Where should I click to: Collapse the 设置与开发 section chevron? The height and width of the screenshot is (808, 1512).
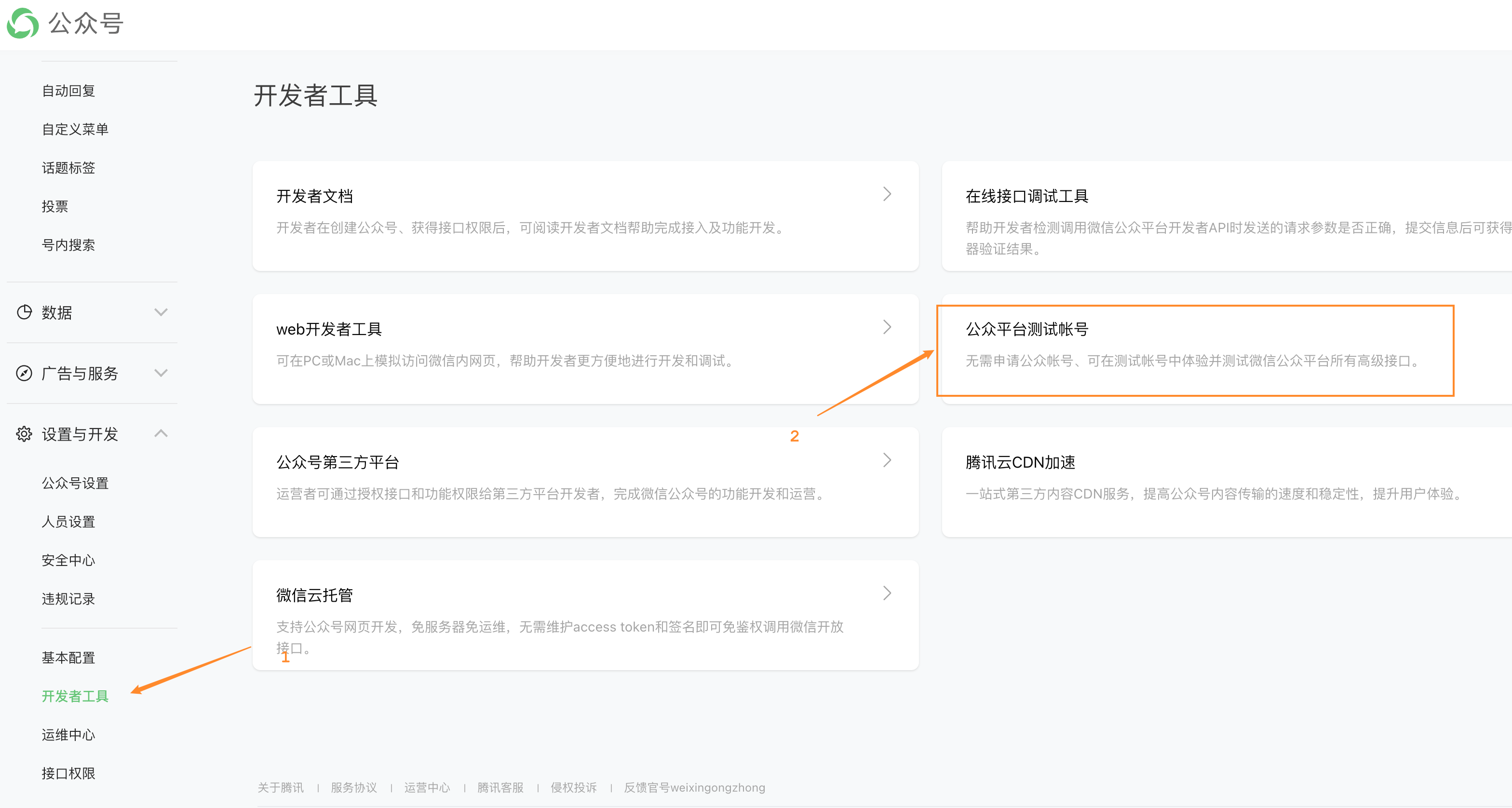point(161,433)
